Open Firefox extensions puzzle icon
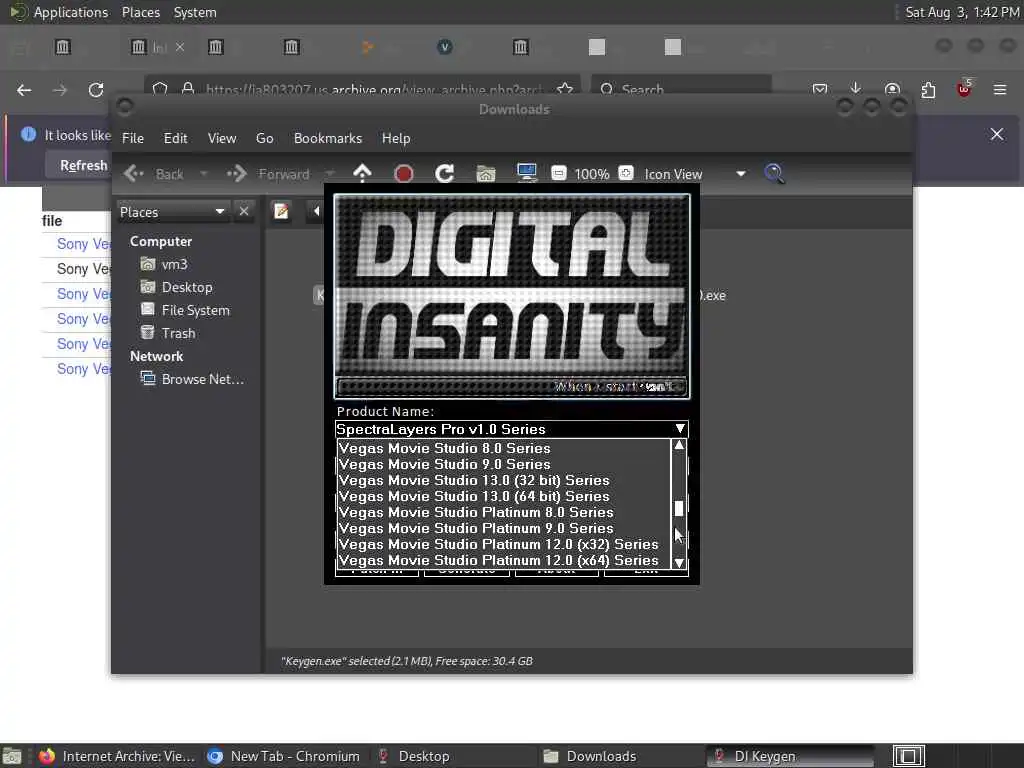The height and width of the screenshot is (768, 1024). [x=928, y=90]
